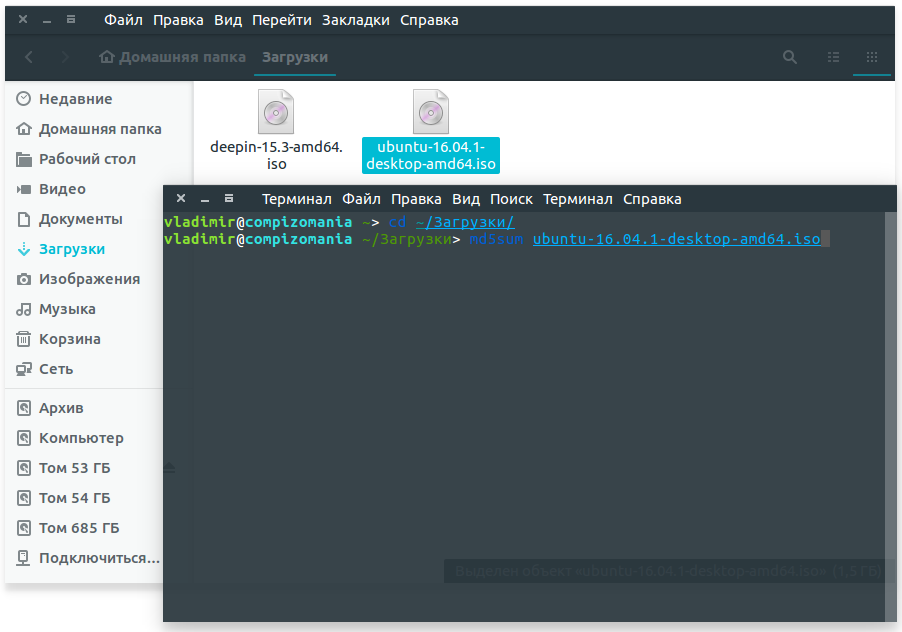Click the home icon in the sidebar
Viewport: 902px width, 632px height.
24,129
